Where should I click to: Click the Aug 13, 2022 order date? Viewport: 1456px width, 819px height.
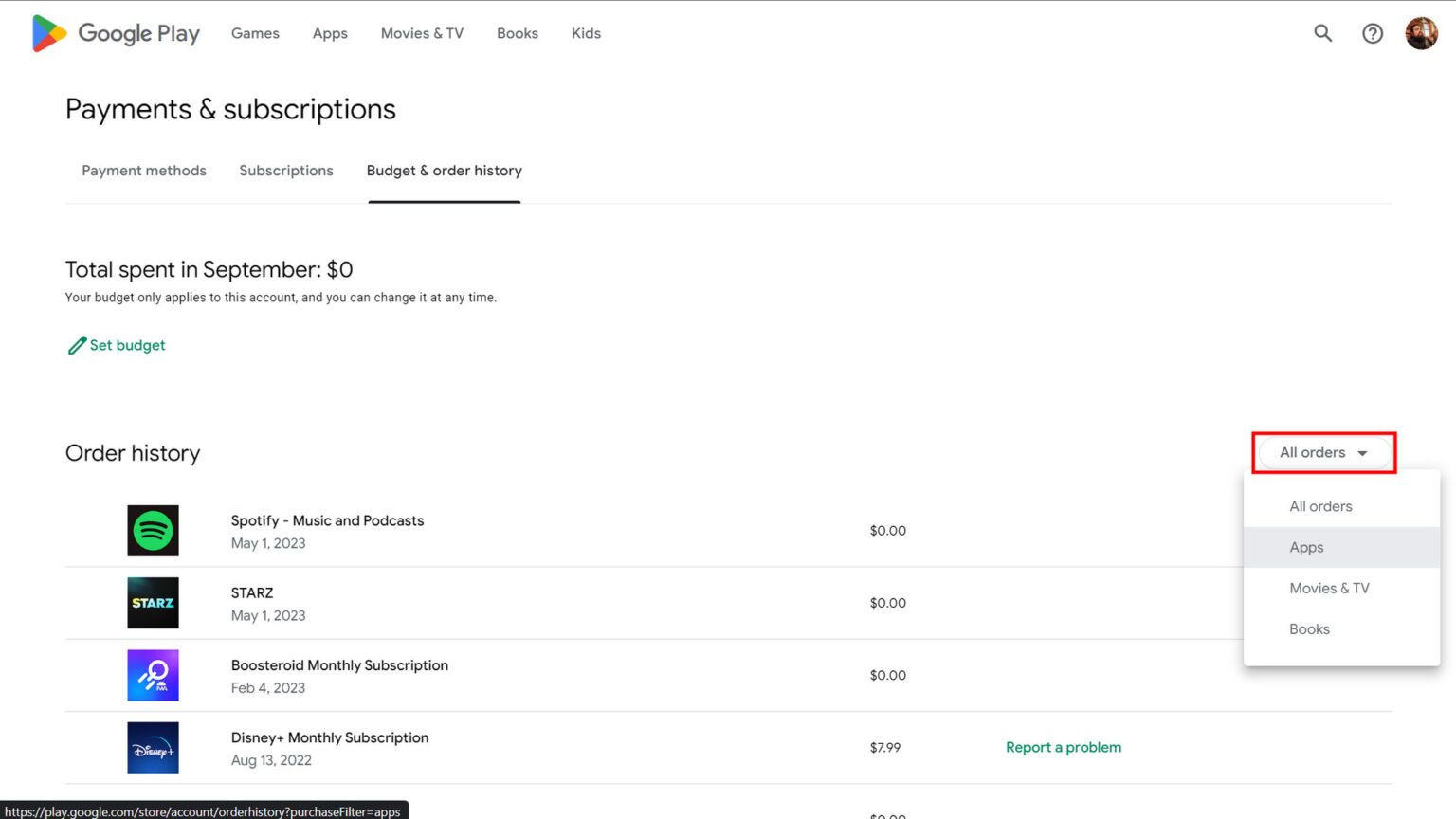pos(271,760)
